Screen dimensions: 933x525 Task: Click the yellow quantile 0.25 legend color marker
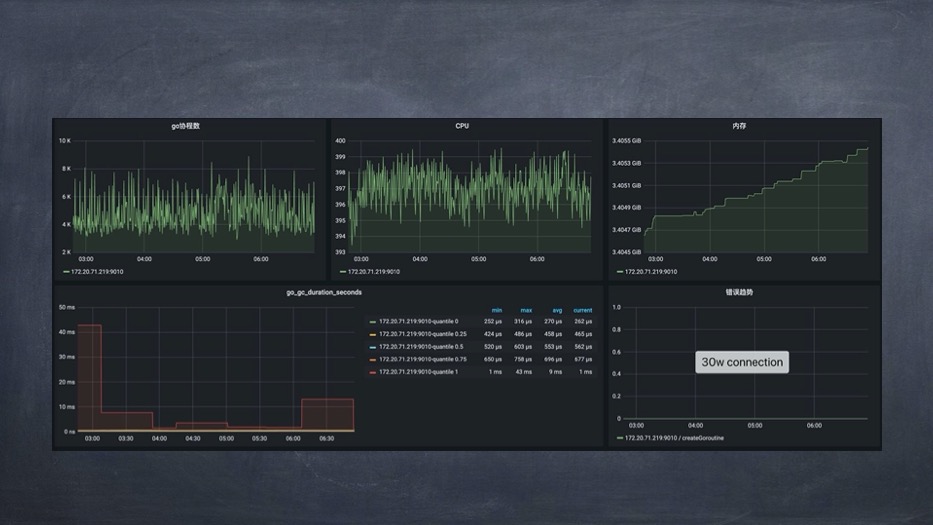click(x=373, y=334)
